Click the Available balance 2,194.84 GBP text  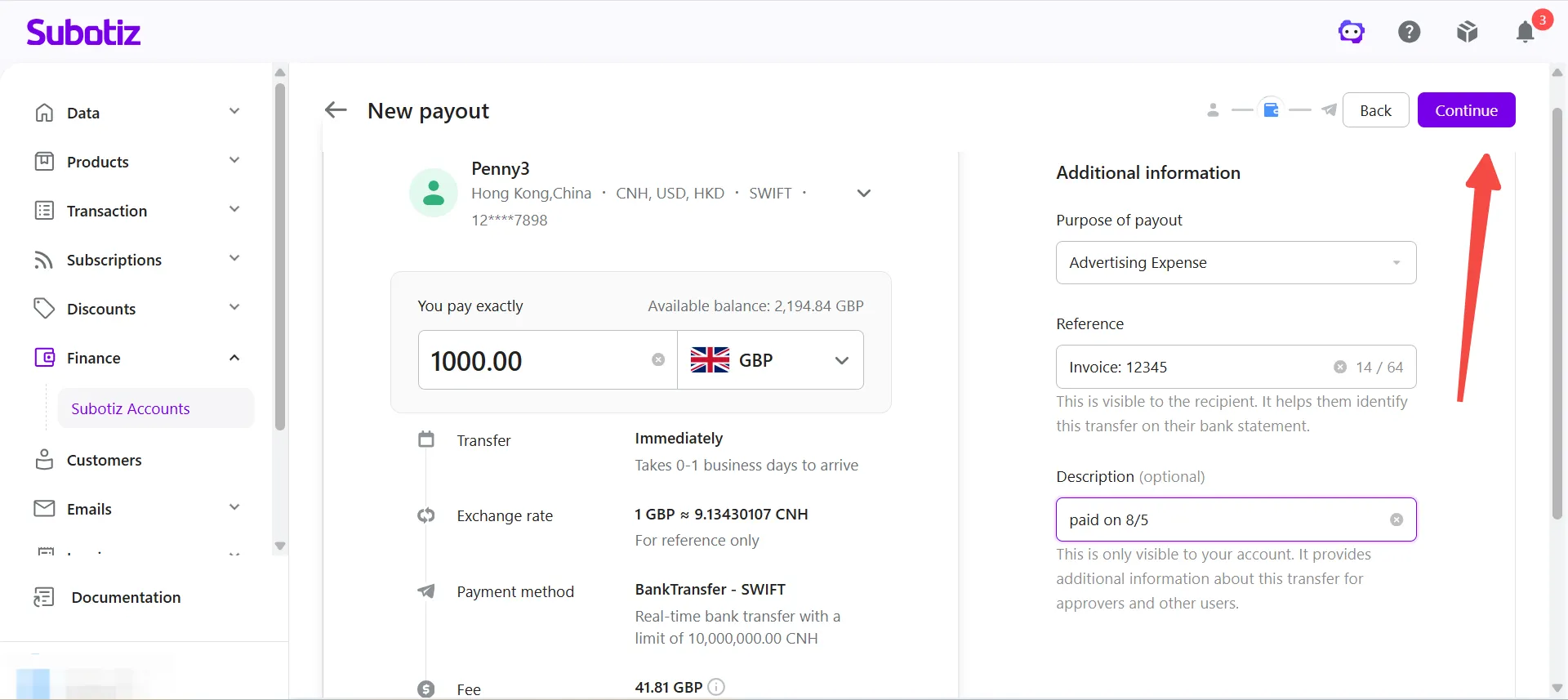click(755, 305)
